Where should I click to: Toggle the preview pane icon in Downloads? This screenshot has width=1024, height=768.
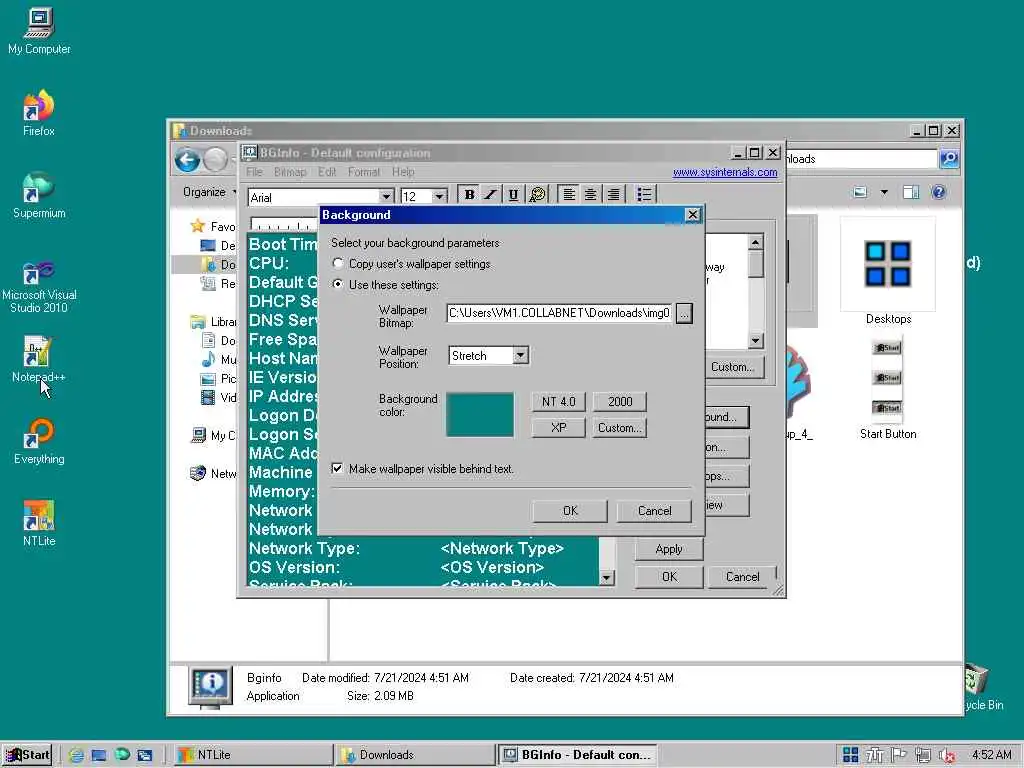click(x=911, y=192)
